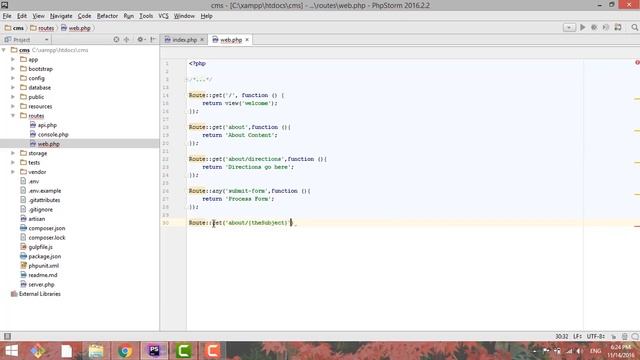Open the Window menu
Image resolution: width=640 pixels, height=360 pixels.
point(184,16)
